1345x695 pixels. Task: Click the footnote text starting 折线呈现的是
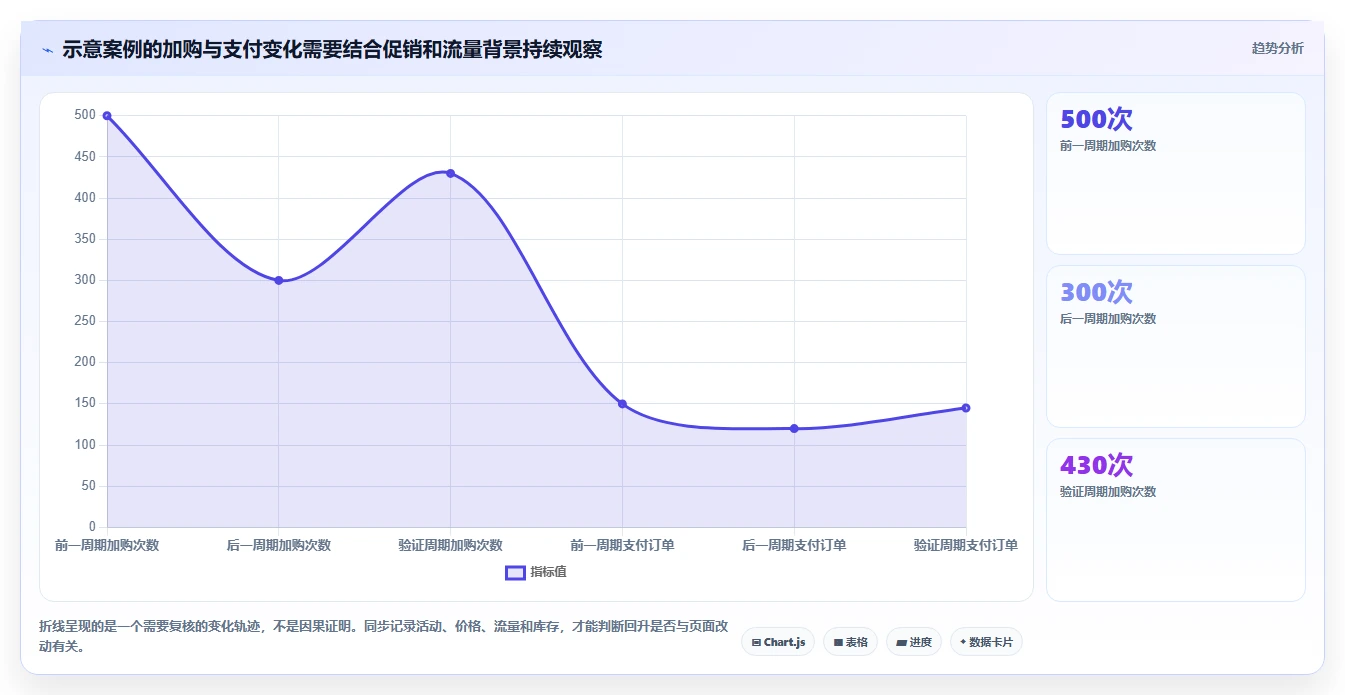(x=384, y=636)
